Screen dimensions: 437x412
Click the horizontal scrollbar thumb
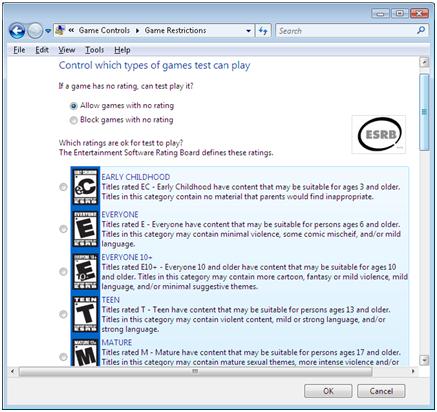pos(195,371)
